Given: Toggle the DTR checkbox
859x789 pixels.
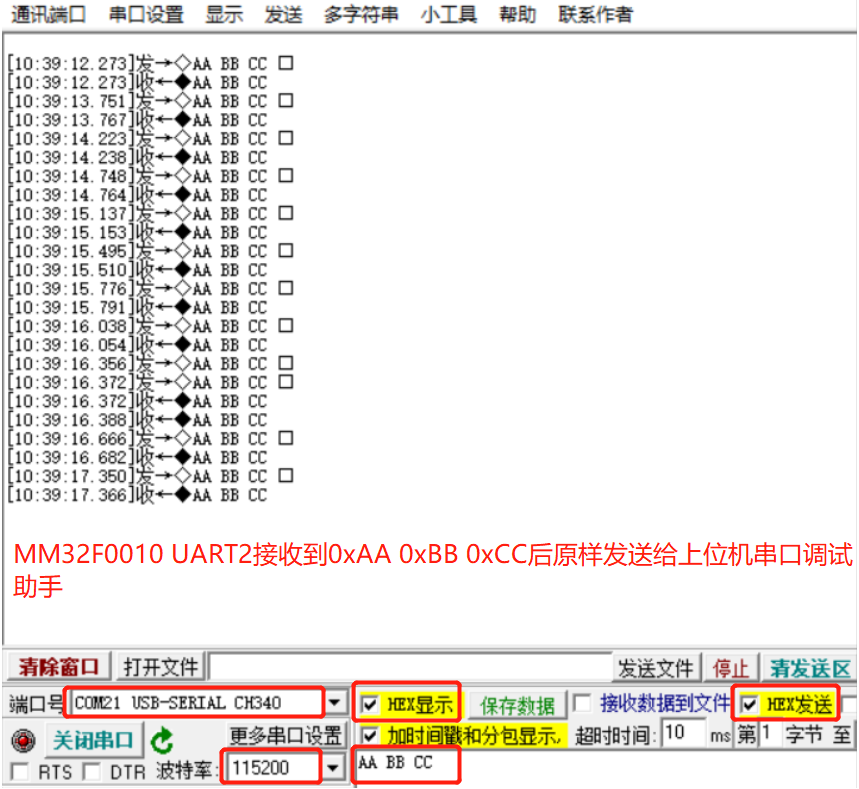Looking at the screenshot, I should pyautogui.click(x=91, y=771).
